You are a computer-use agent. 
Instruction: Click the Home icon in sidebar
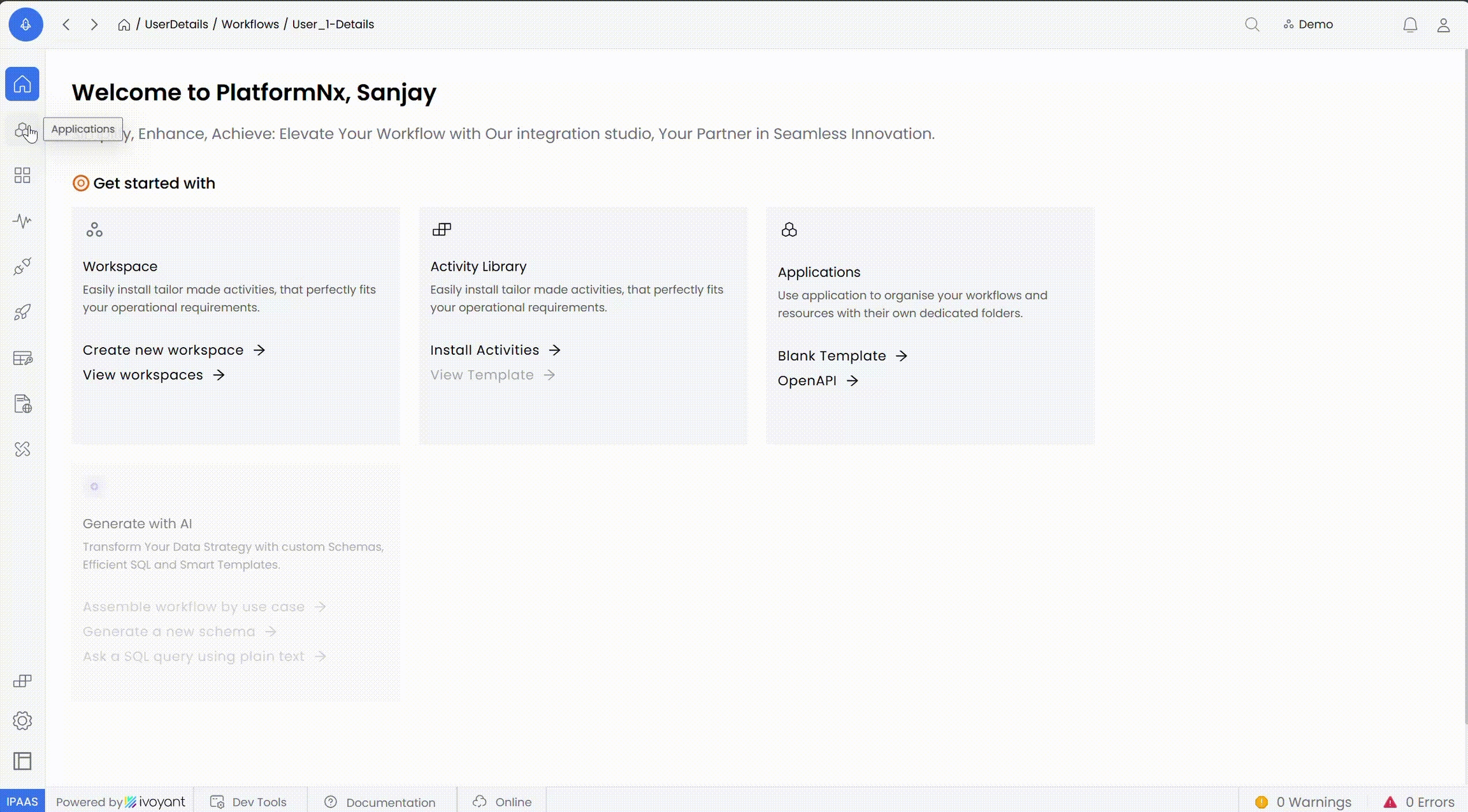click(22, 84)
